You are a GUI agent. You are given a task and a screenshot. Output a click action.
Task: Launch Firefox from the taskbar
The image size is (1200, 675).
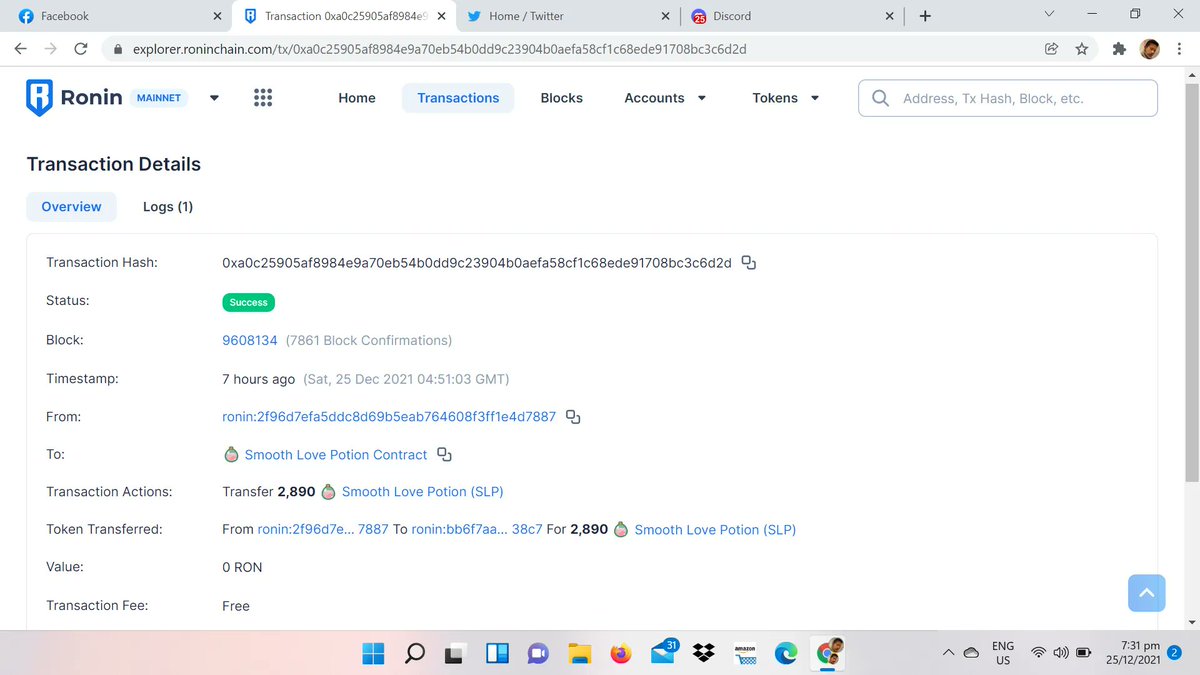[x=620, y=654]
